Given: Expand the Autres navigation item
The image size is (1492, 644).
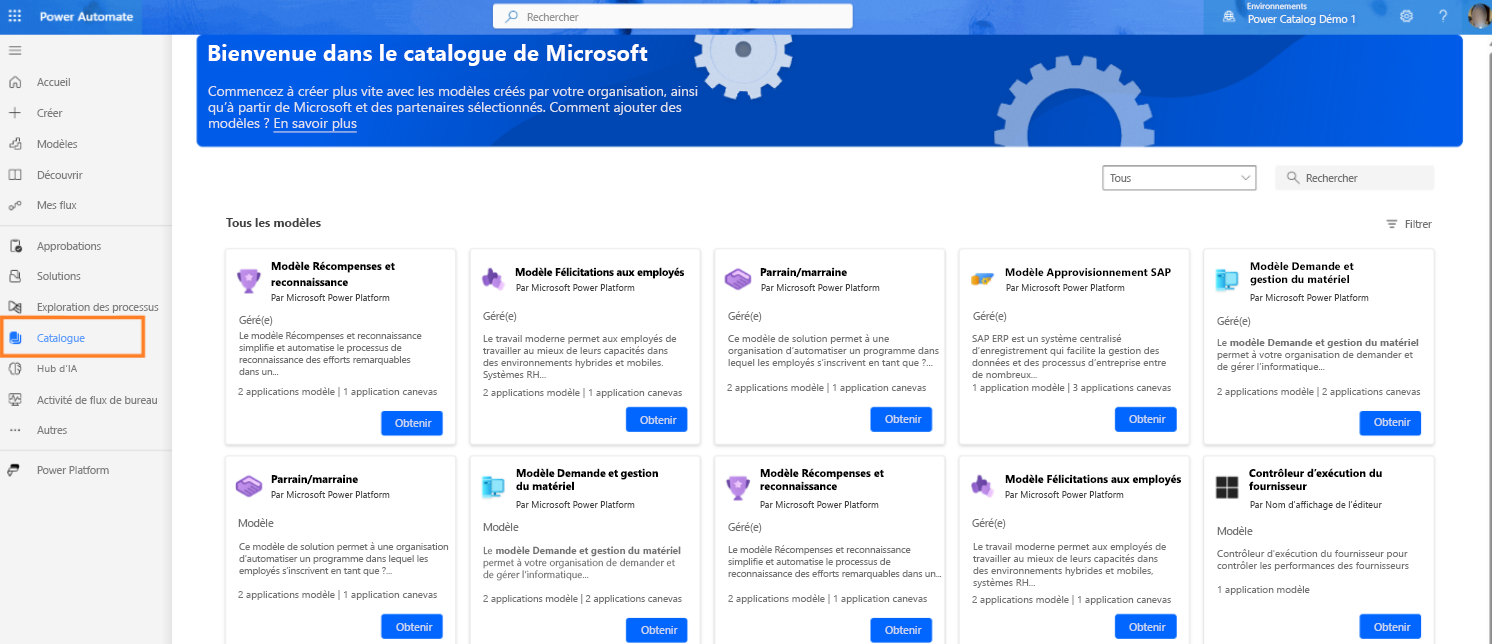Looking at the screenshot, I should point(52,430).
